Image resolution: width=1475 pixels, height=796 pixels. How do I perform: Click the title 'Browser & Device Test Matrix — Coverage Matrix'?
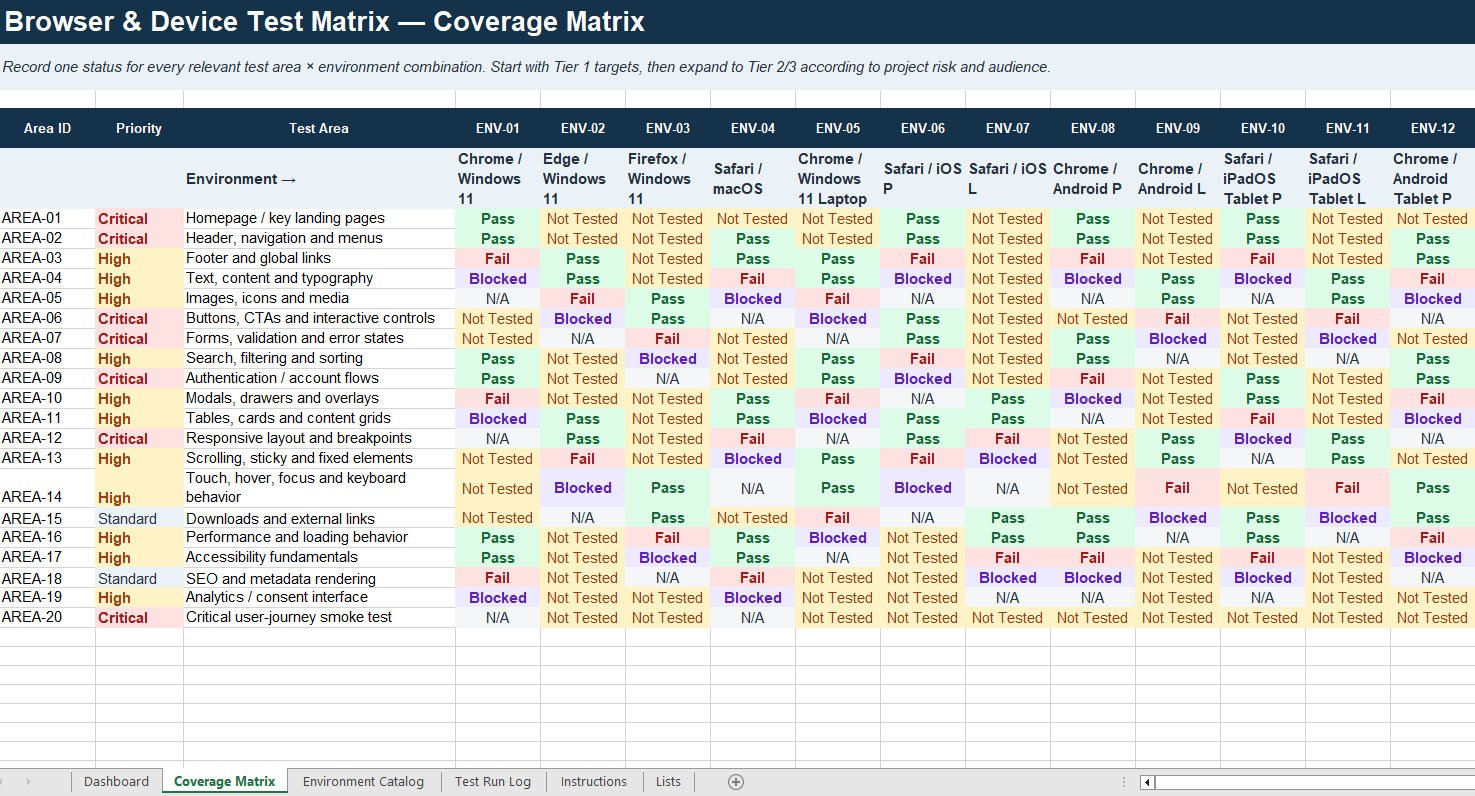325,21
